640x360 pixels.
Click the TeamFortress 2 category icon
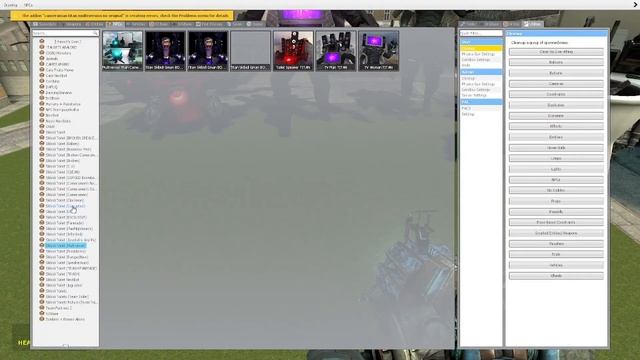tap(42, 308)
